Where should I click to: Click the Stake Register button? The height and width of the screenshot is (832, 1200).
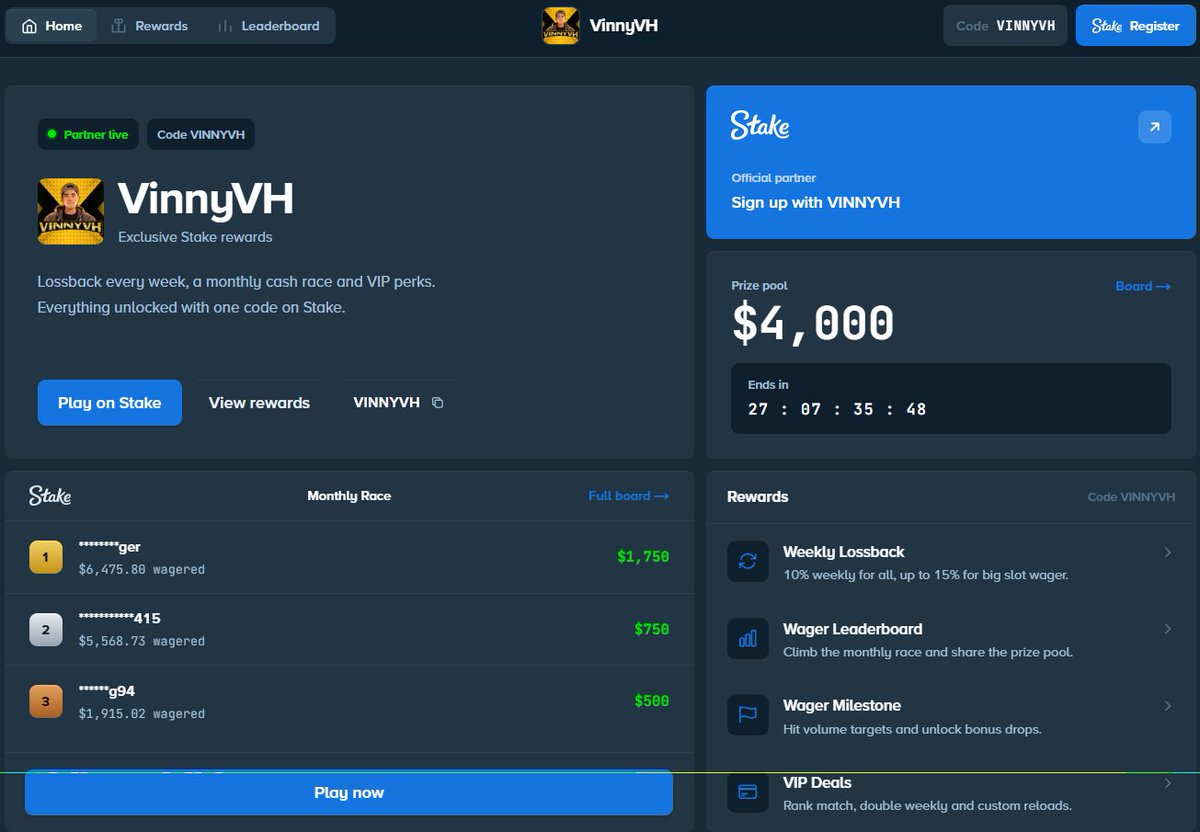1135,26
